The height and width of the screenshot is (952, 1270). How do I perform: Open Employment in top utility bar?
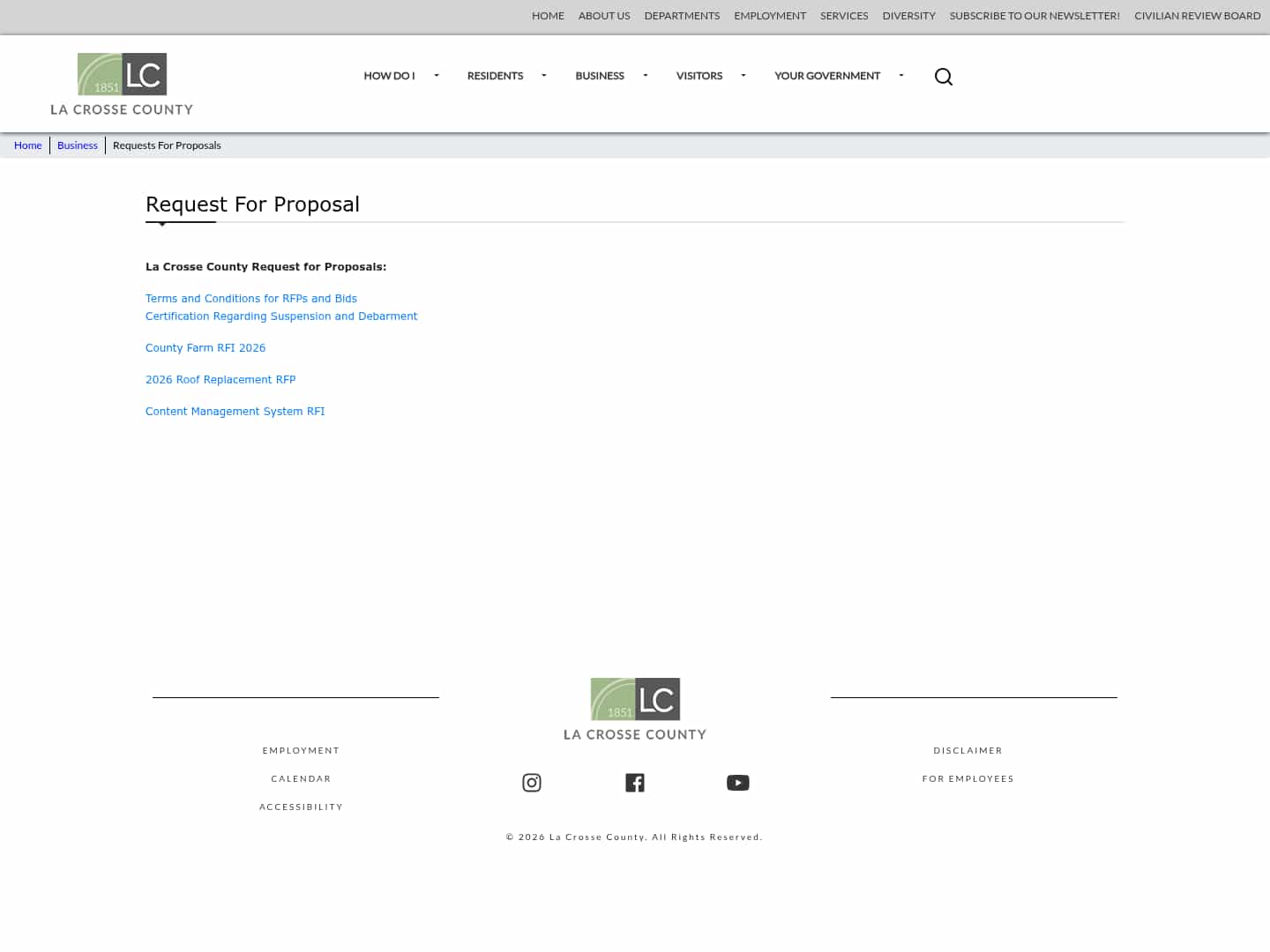tap(770, 16)
